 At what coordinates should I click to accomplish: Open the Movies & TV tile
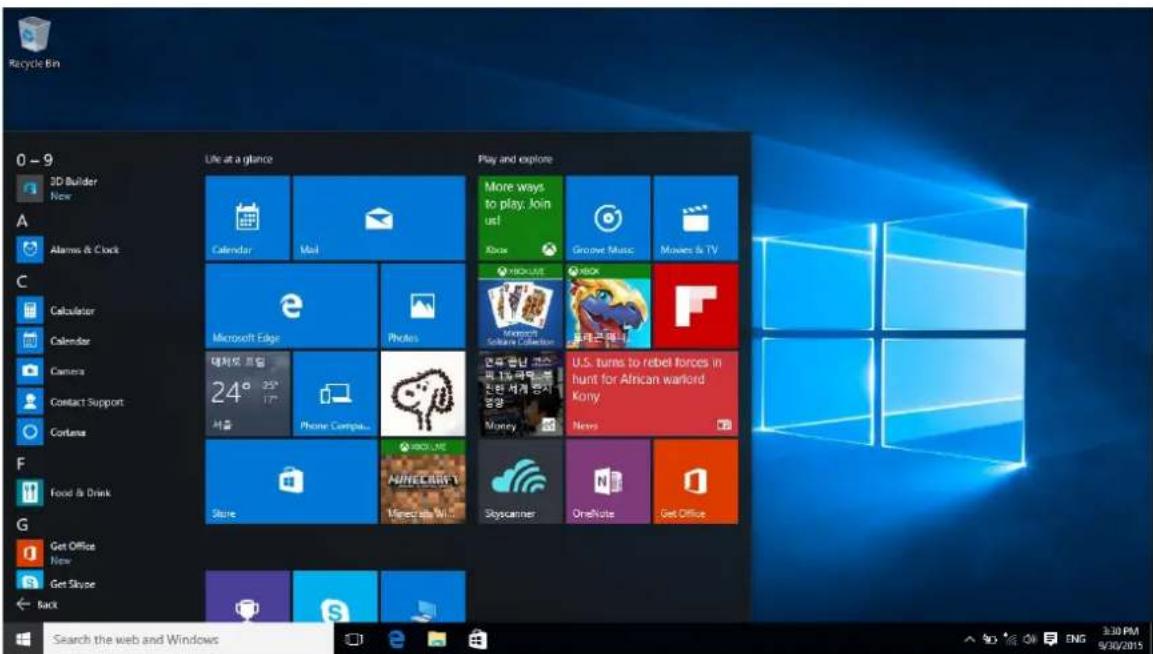(696, 218)
